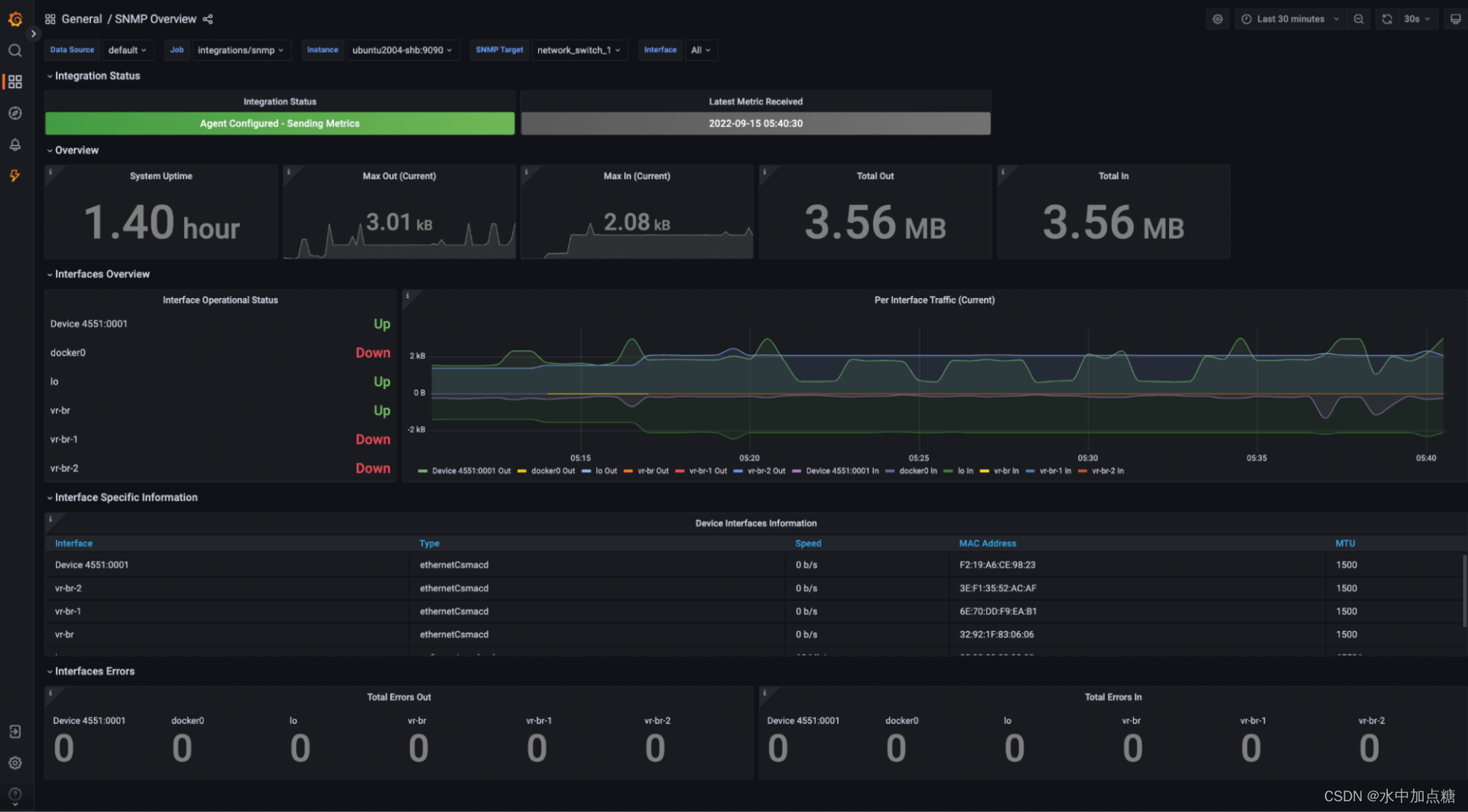Sort table by MAC Address column header
This screenshot has width=1468, height=812.
(x=988, y=544)
